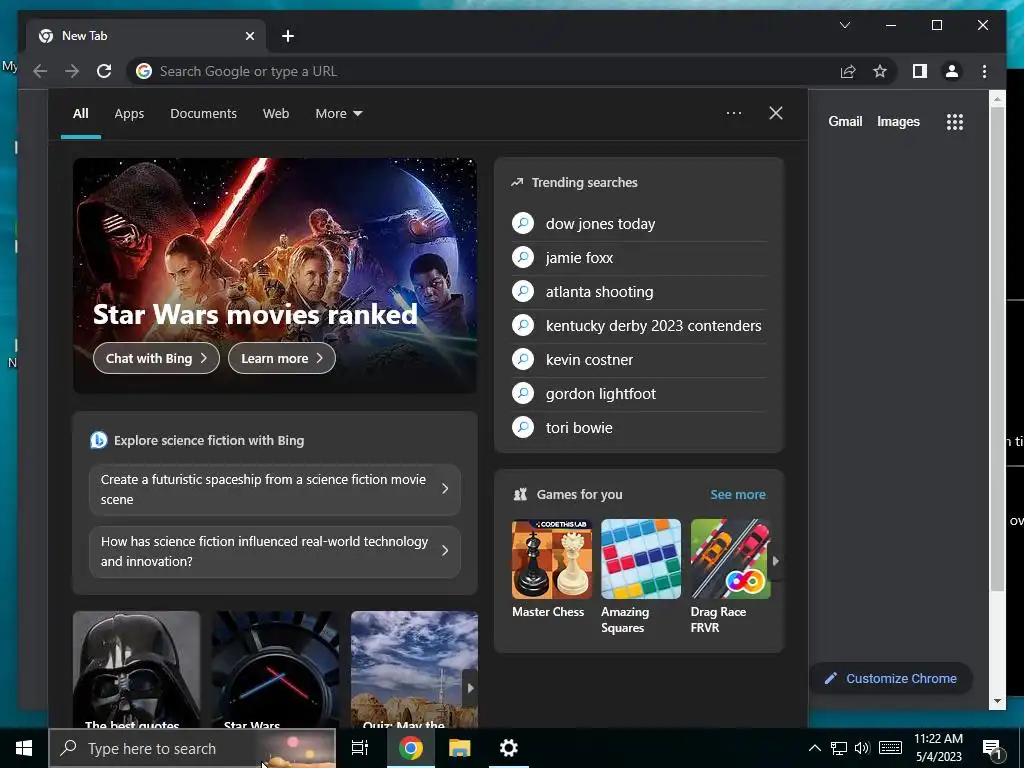This screenshot has width=1024, height=768.
Task: Click search icon beside 'tori bowie'
Action: coord(523,427)
